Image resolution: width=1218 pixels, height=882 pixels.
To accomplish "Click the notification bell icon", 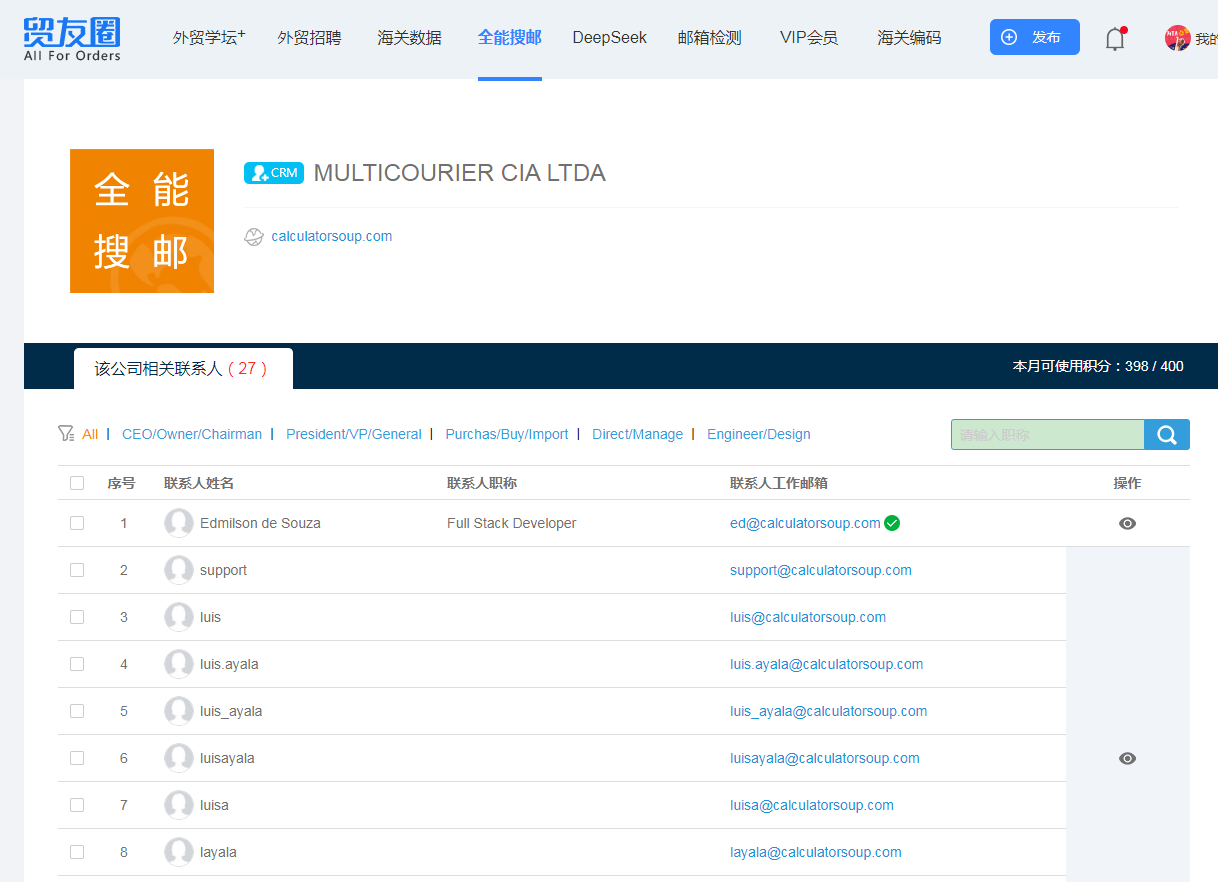I will pos(1115,39).
